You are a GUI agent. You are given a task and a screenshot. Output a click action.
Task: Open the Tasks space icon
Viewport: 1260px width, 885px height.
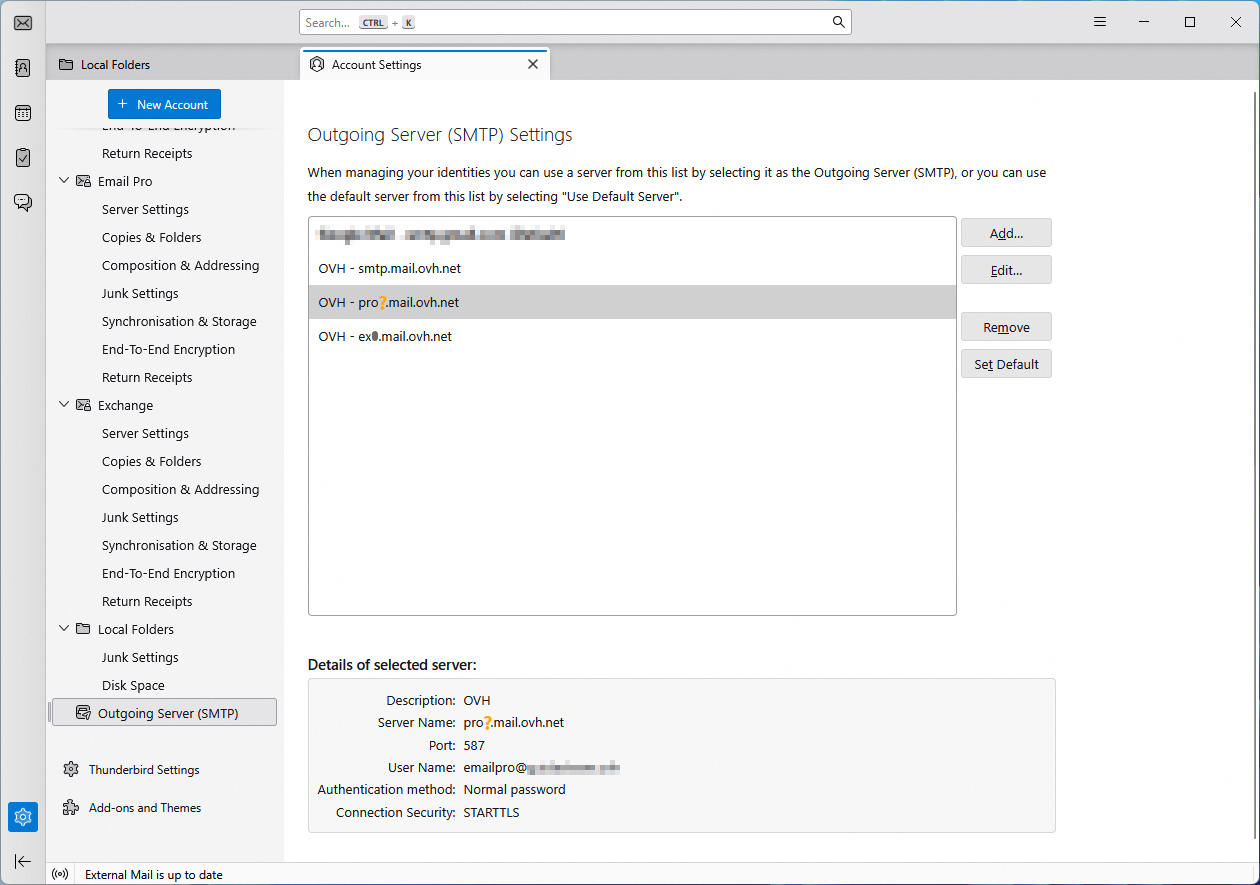(23, 158)
